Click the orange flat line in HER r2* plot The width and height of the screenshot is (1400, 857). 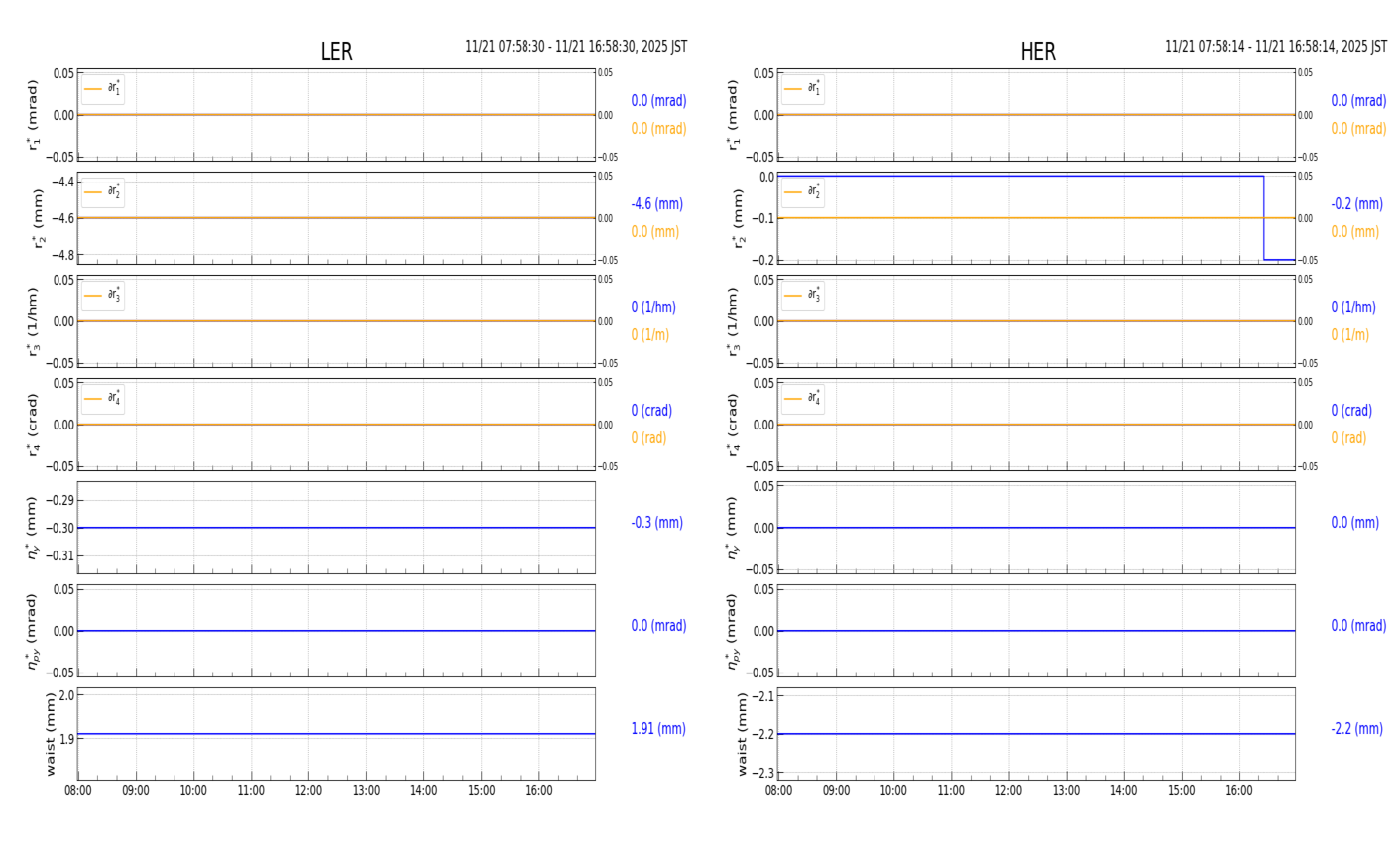click(x=1036, y=218)
